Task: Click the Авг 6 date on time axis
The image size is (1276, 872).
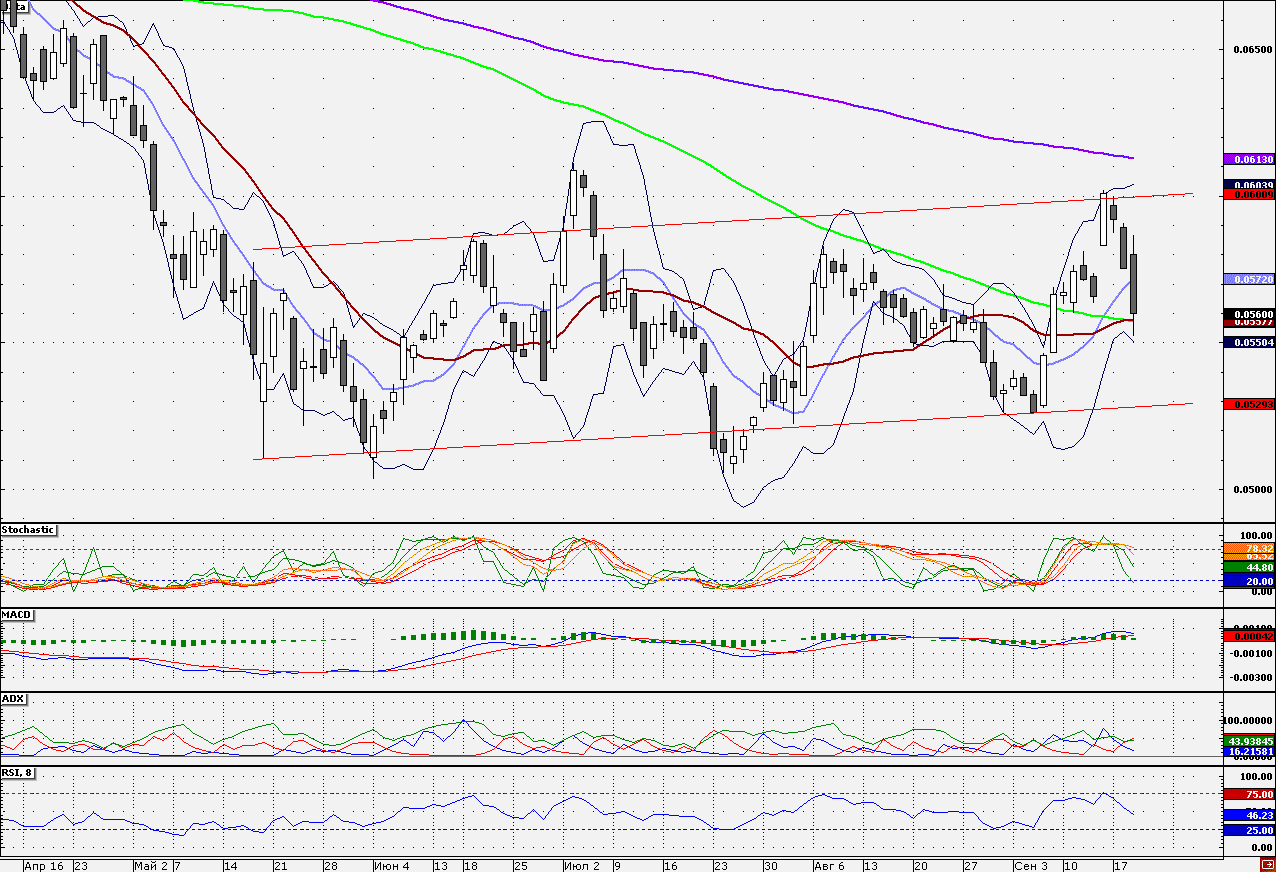Action: pyautogui.click(x=830, y=864)
